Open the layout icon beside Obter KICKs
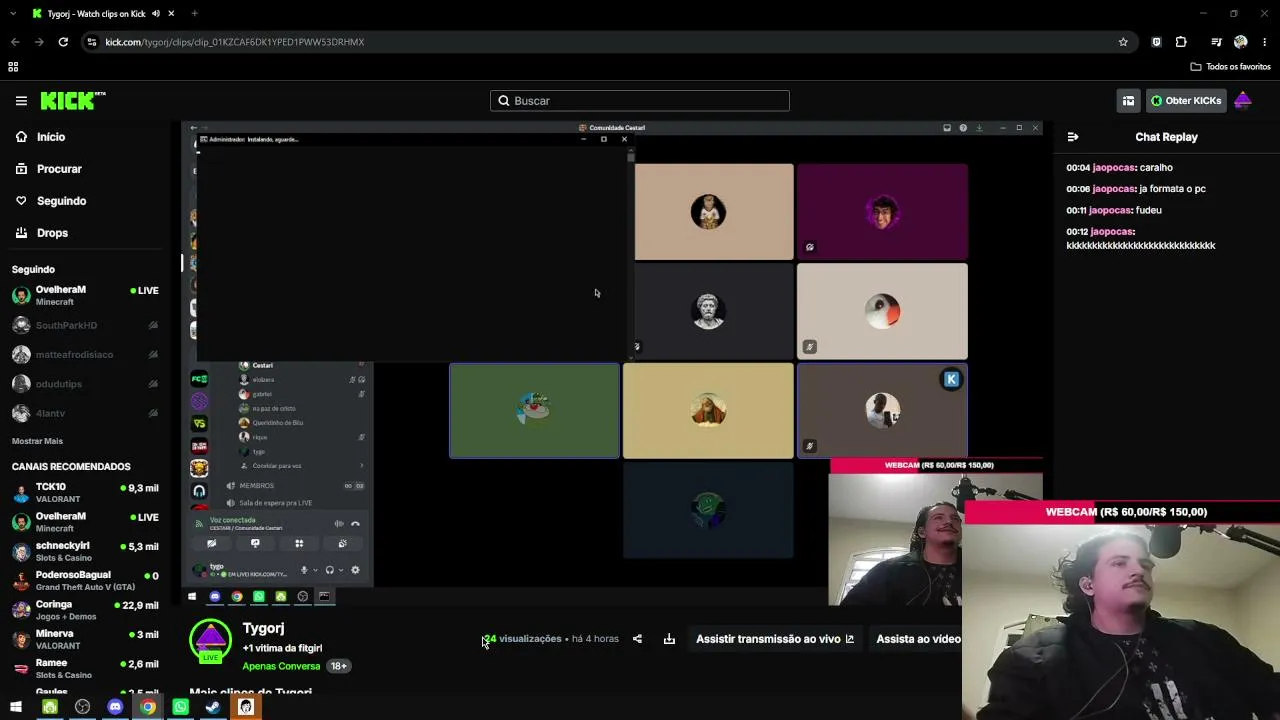Screen dimensions: 1280x720 1128,101
